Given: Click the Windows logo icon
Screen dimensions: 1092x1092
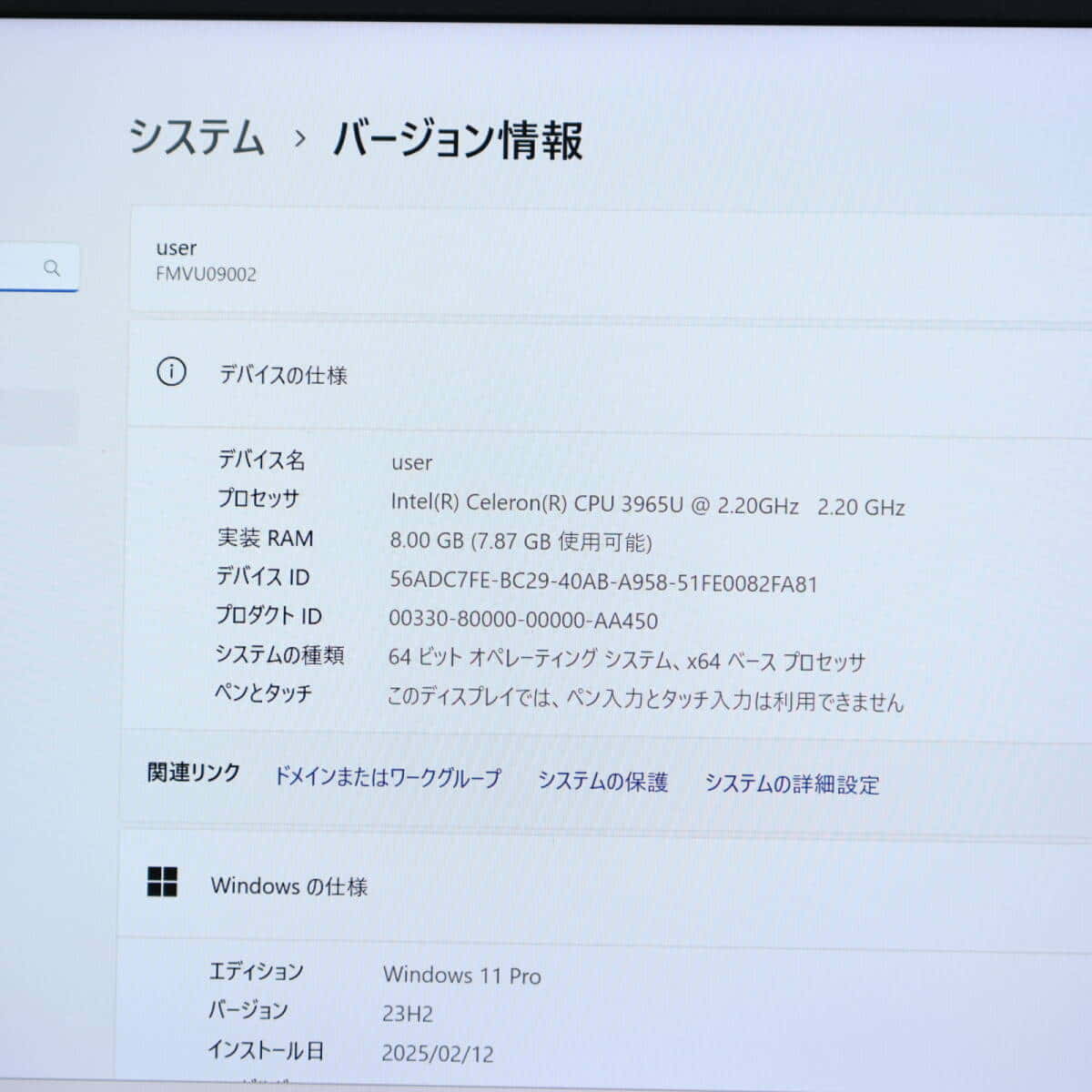Looking at the screenshot, I should (x=162, y=881).
